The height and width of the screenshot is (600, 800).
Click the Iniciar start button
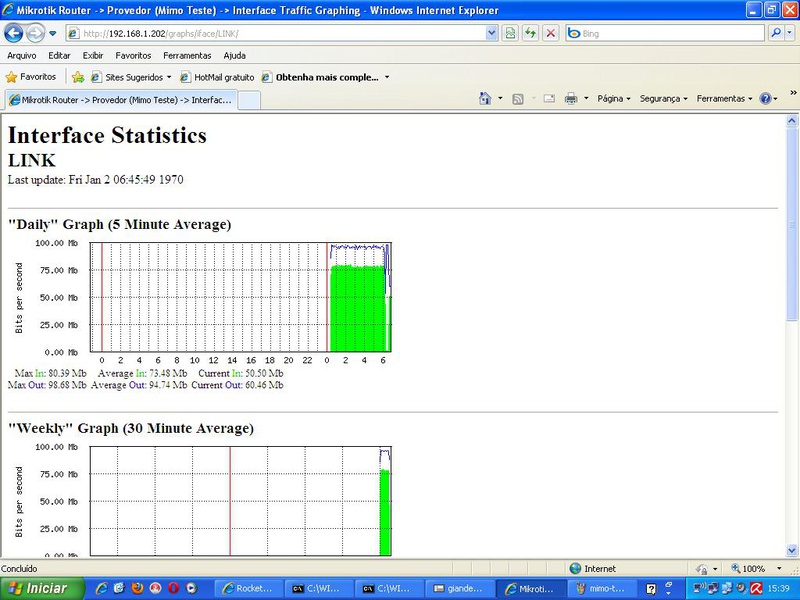pyautogui.click(x=40, y=588)
